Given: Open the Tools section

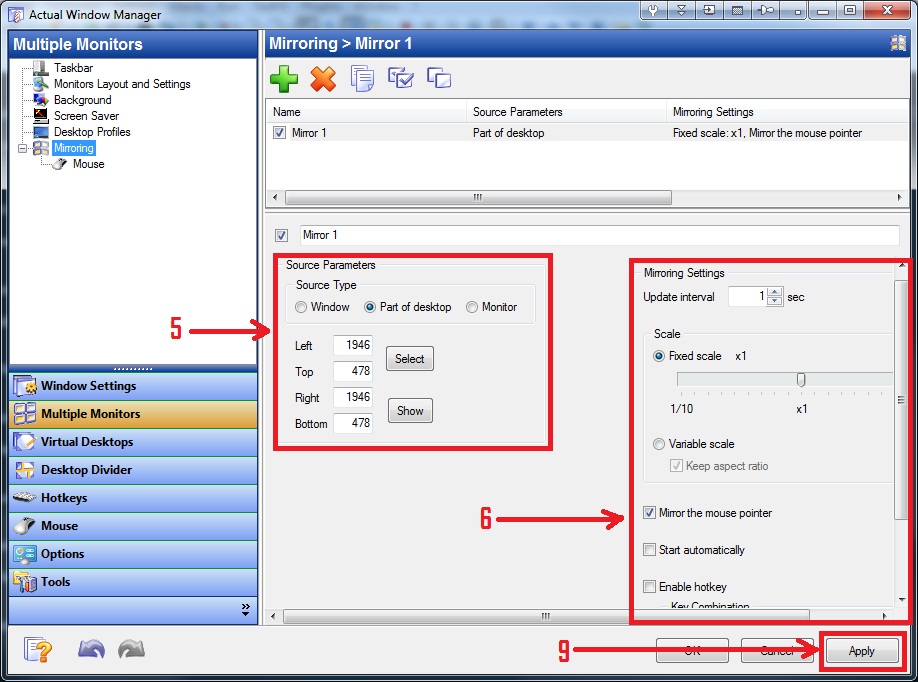Looking at the screenshot, I should pos(133,582).
